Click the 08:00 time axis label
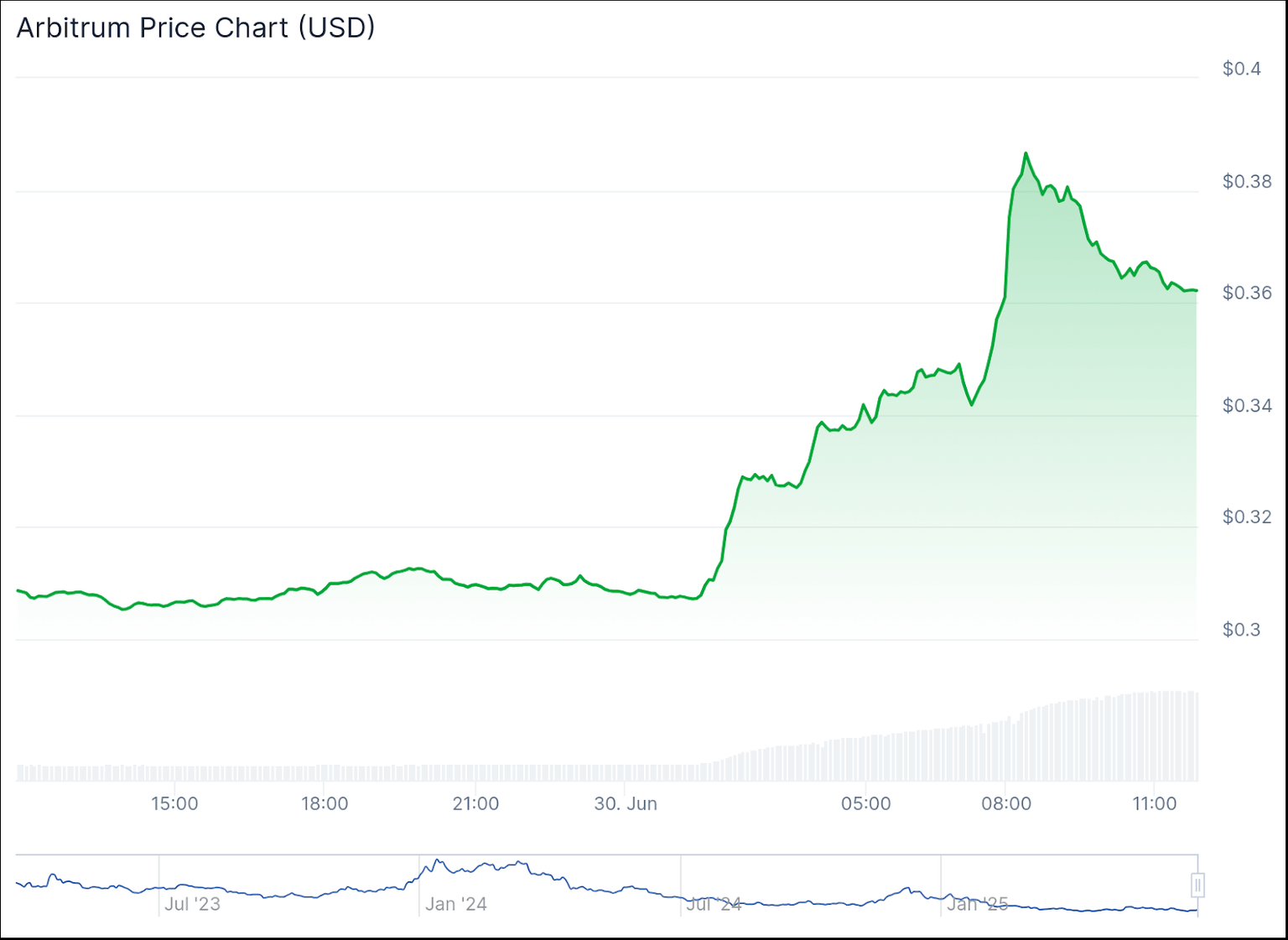1288x940 pixels. click(x=1006, y=803)
